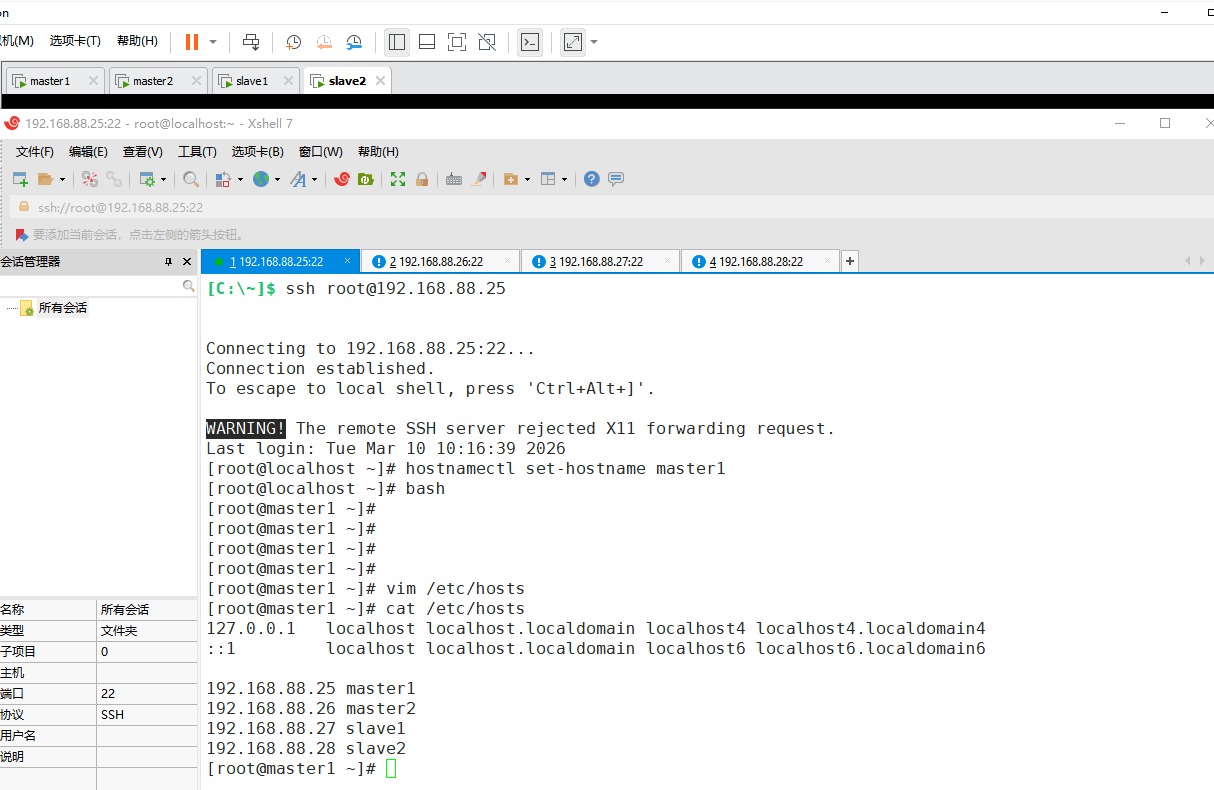This screenshot has width=1214, height=790.
Task: Open Xftp with the green file transfer icon
Action: pos(366,179)
